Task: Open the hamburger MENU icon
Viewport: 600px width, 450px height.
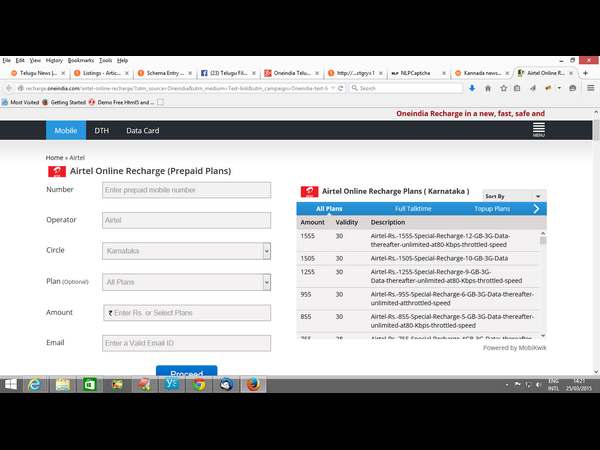Action: (538, 130)
